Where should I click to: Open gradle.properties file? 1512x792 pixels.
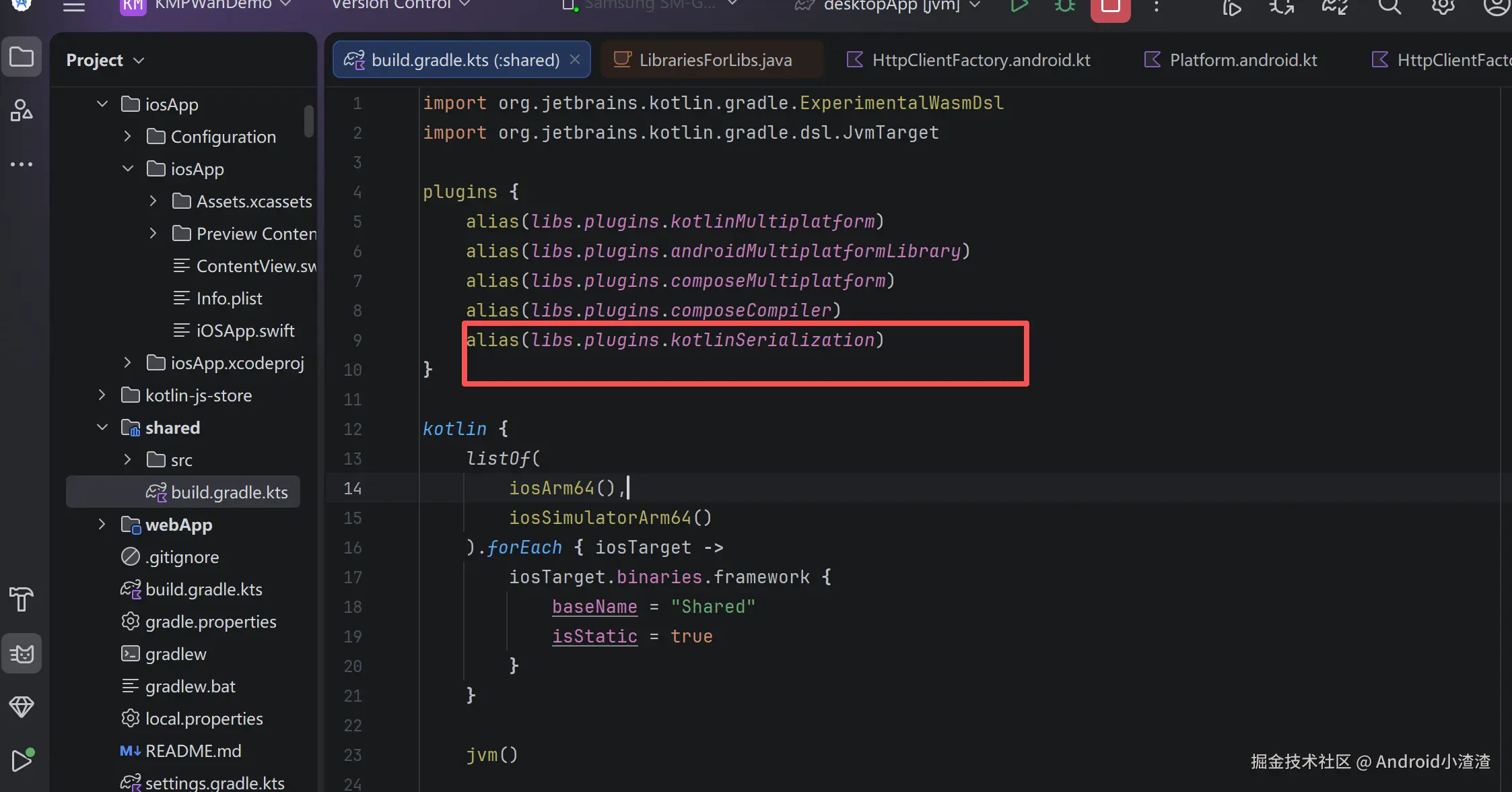199,621
